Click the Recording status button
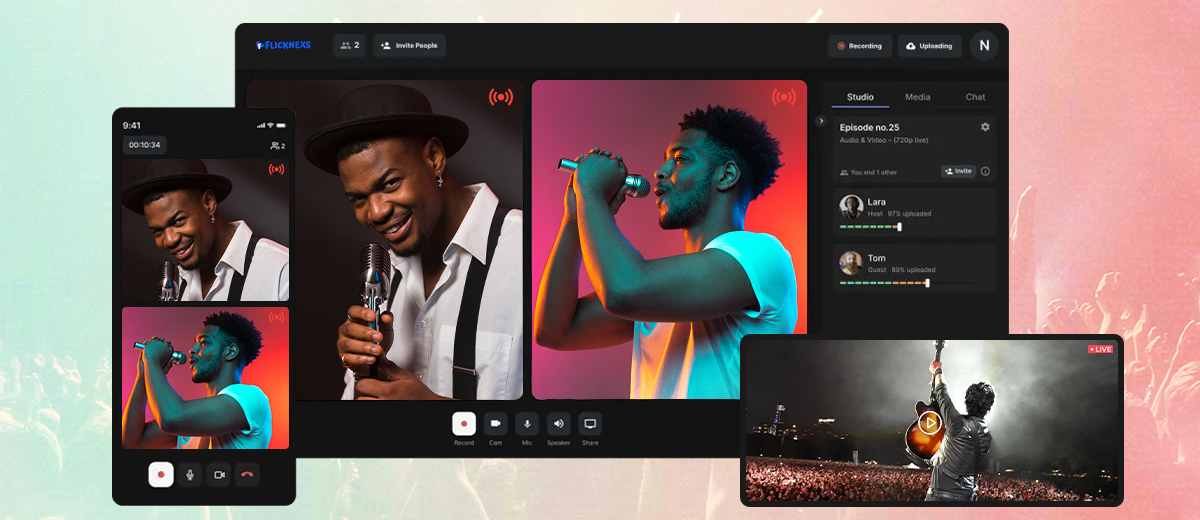 coord(859,46)
